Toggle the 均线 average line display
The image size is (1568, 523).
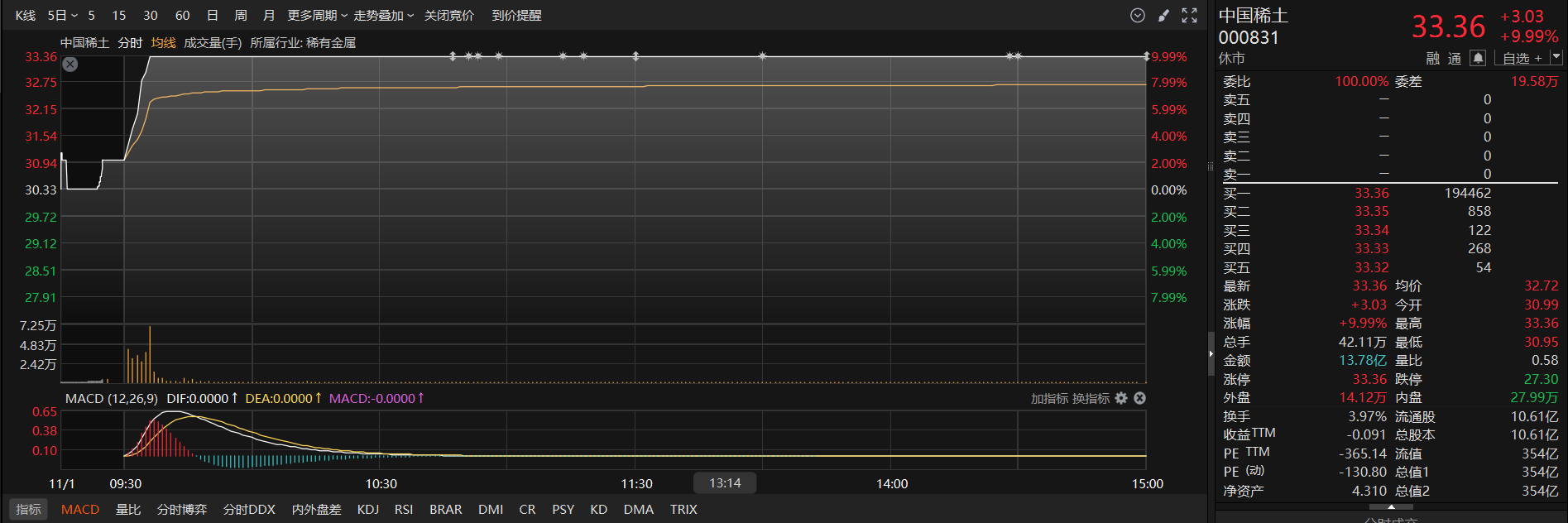pyautogui.click(x=163, y=43)
